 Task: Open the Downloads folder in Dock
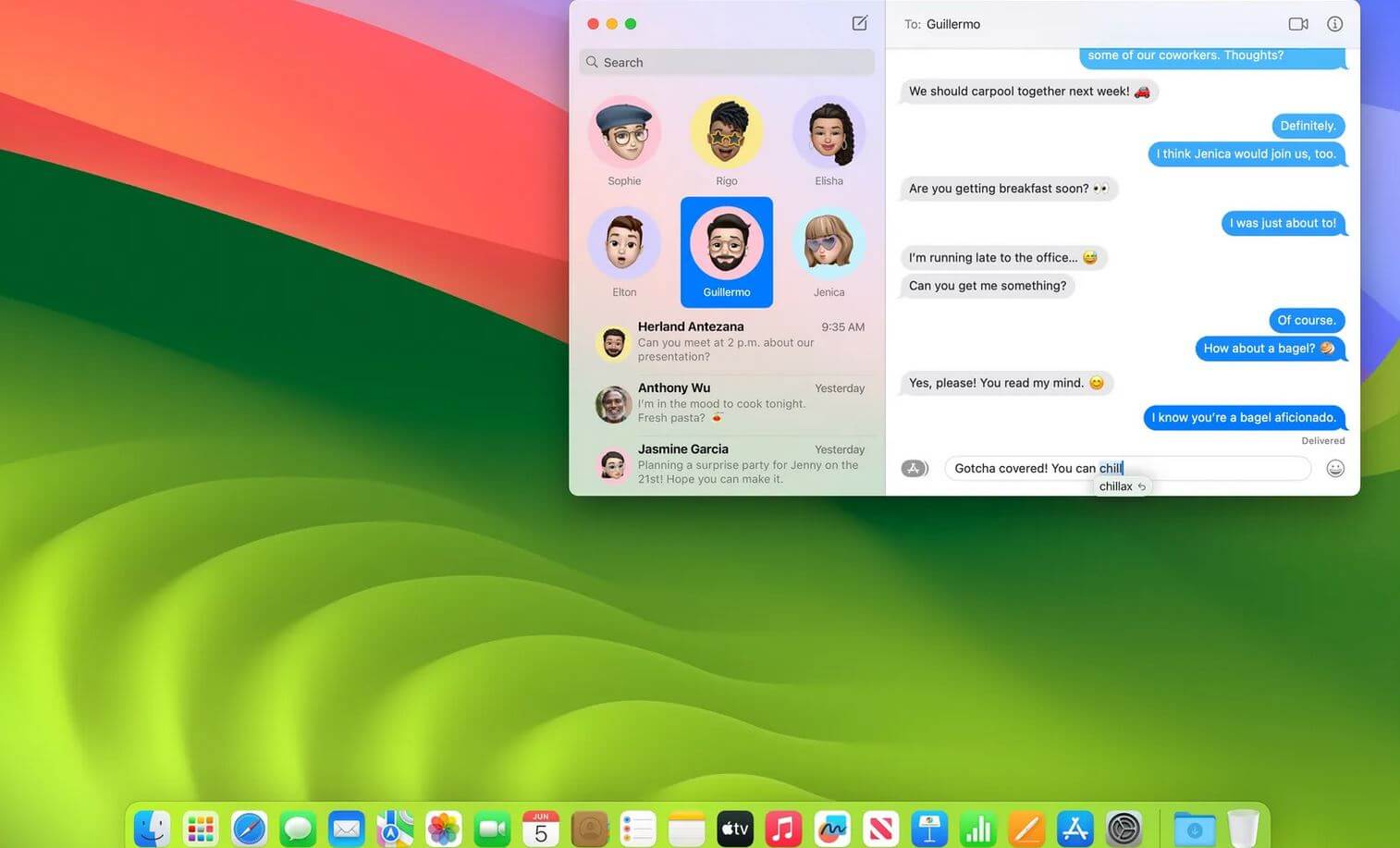[1195, 829]
